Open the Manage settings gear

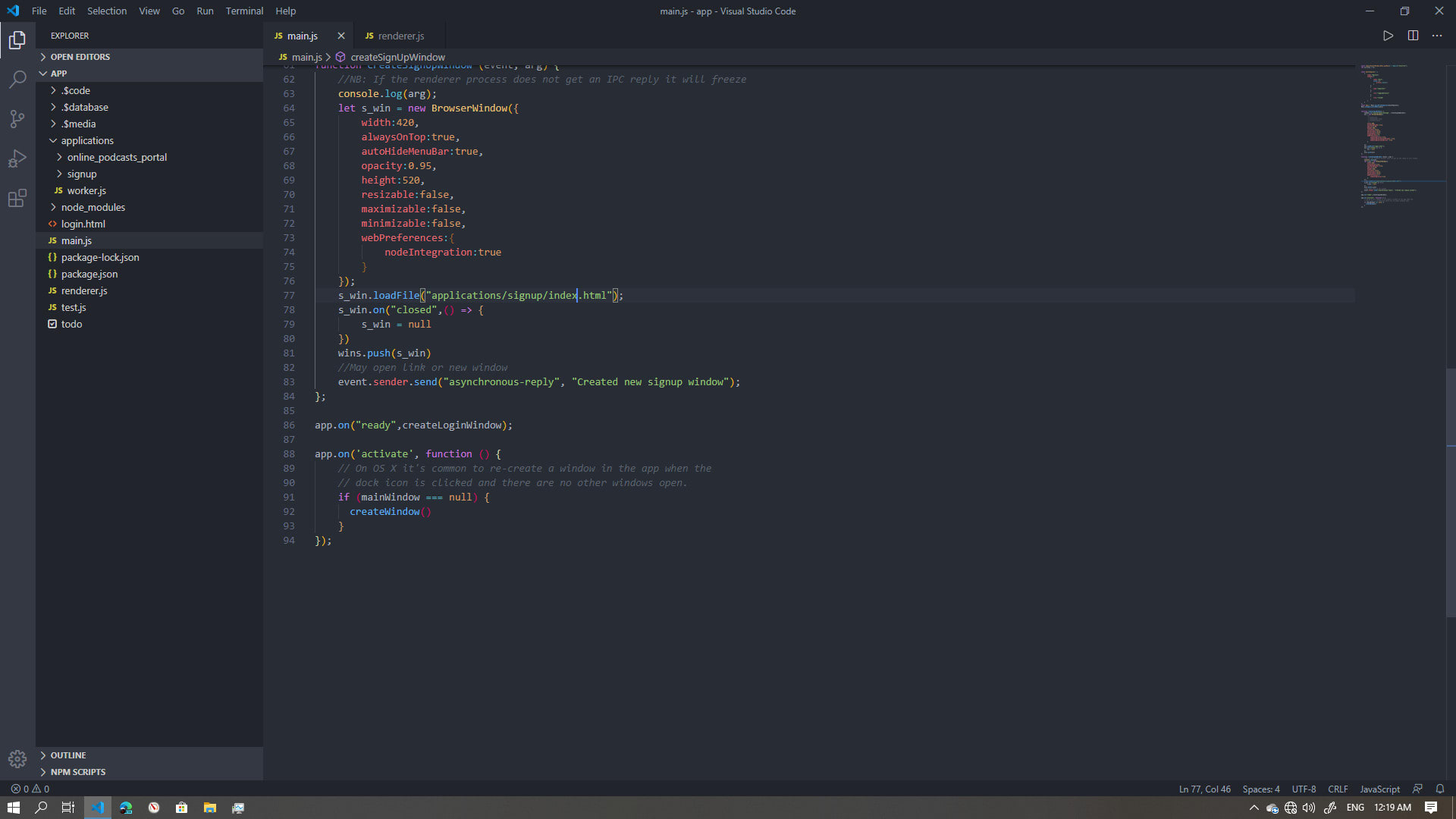(17, 758)
